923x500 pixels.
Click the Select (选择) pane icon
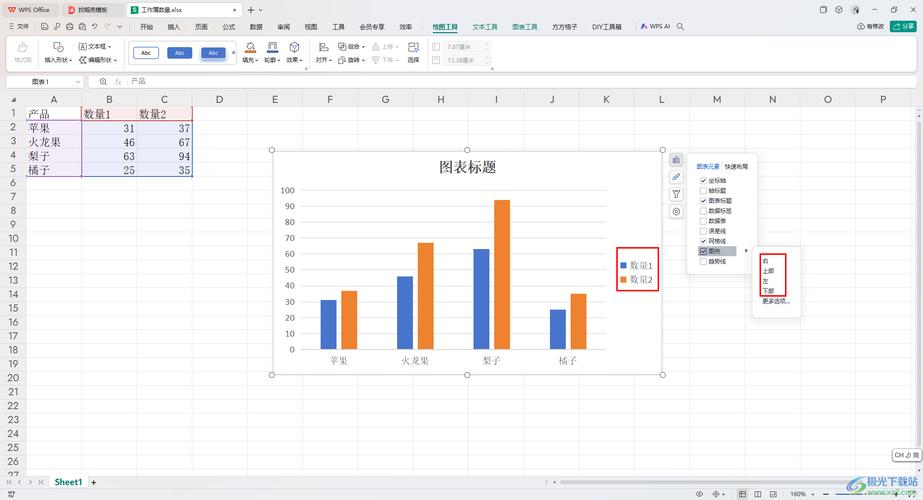coord(413,52)
